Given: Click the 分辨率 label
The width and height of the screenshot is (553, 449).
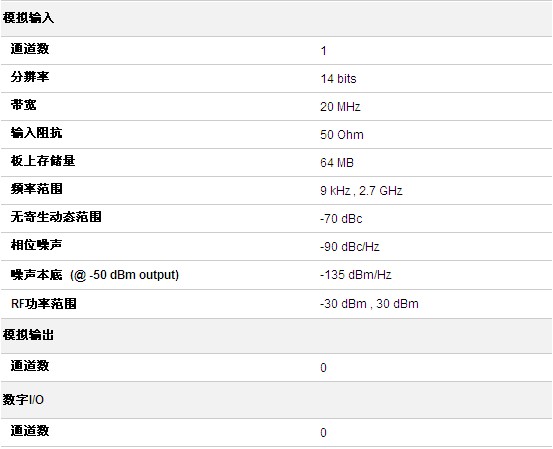Looking at the screenshot, I should (x=30, y=77).
